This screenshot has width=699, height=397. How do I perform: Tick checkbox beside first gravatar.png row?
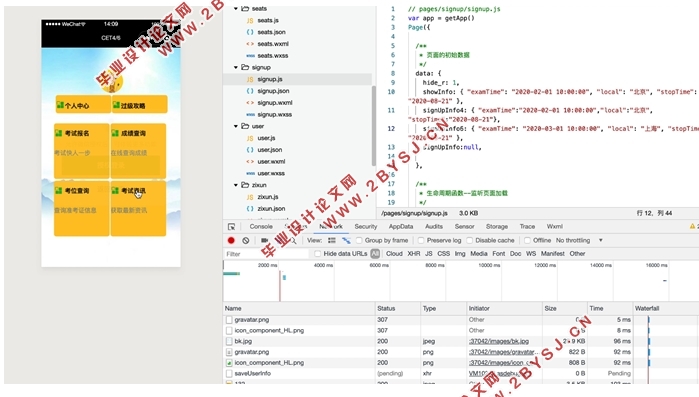click(229, 320)
